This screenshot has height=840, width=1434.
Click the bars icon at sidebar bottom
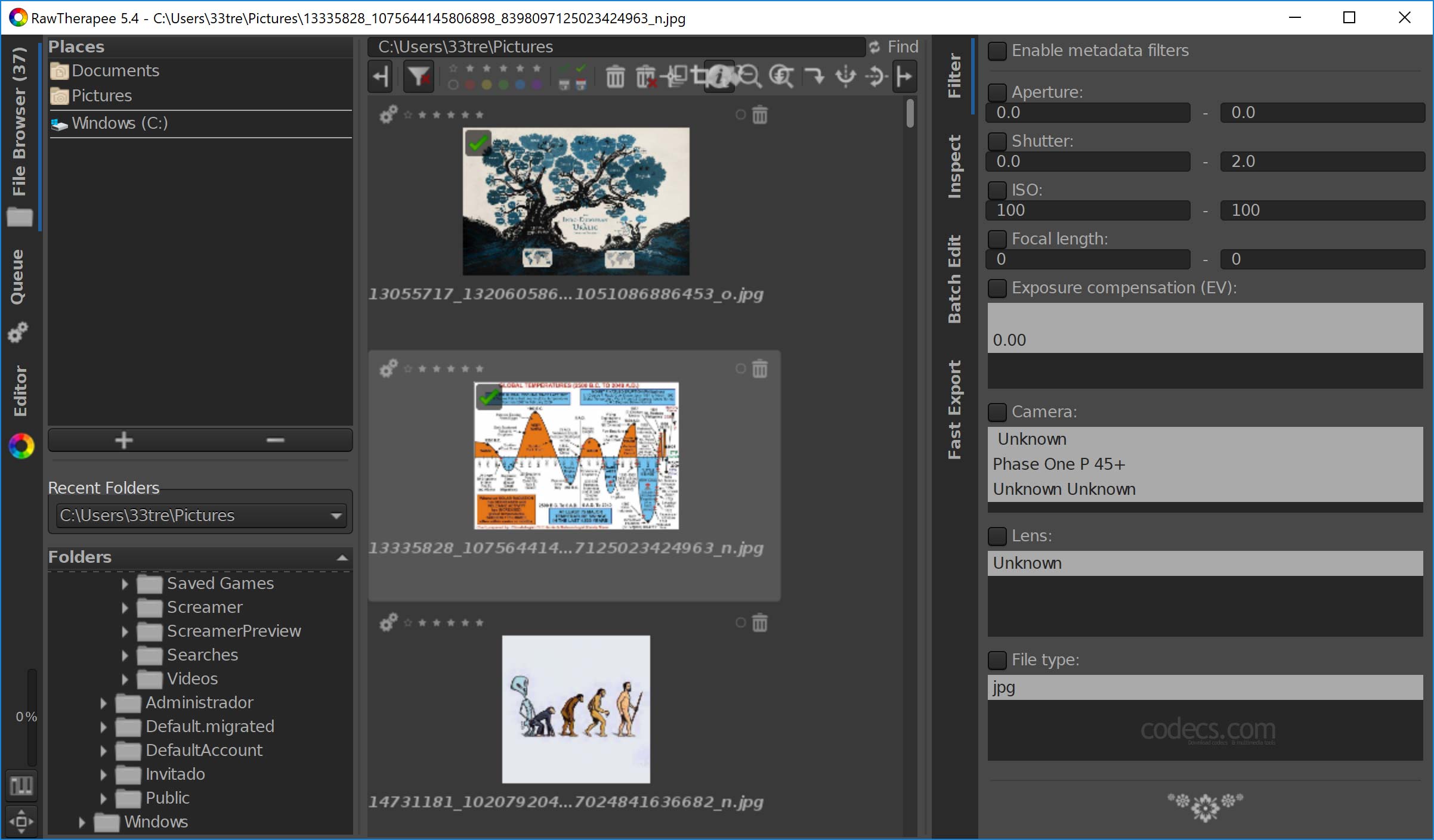(x=21, y=785)
